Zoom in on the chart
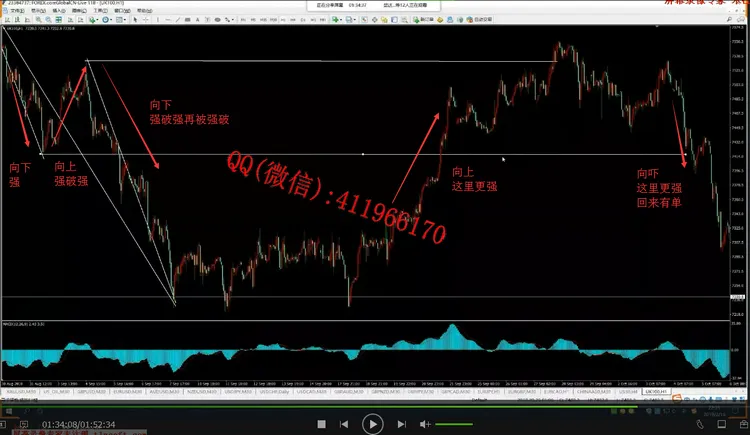 [38, 20]
